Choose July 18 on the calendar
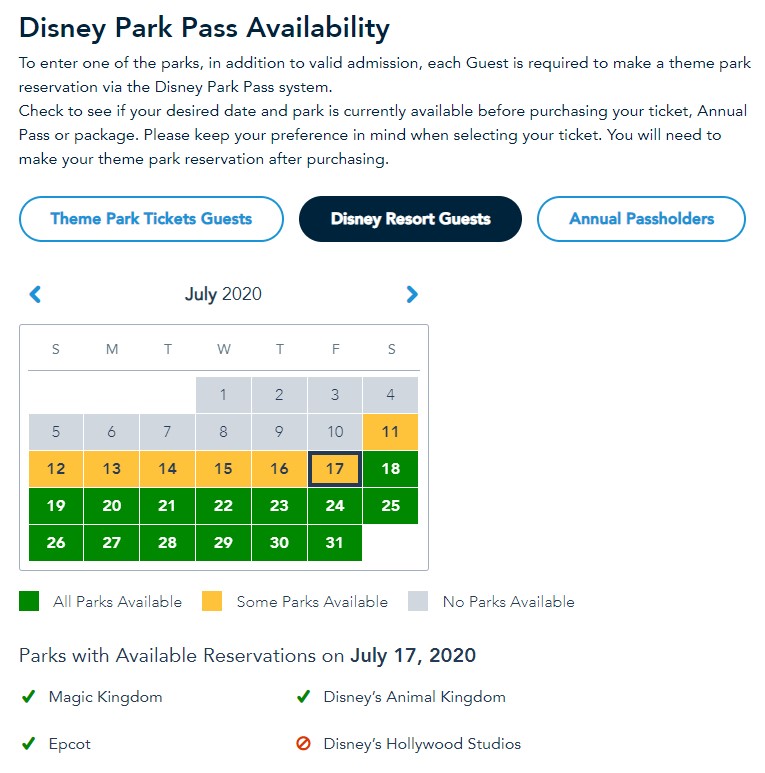 click(390, 469)
